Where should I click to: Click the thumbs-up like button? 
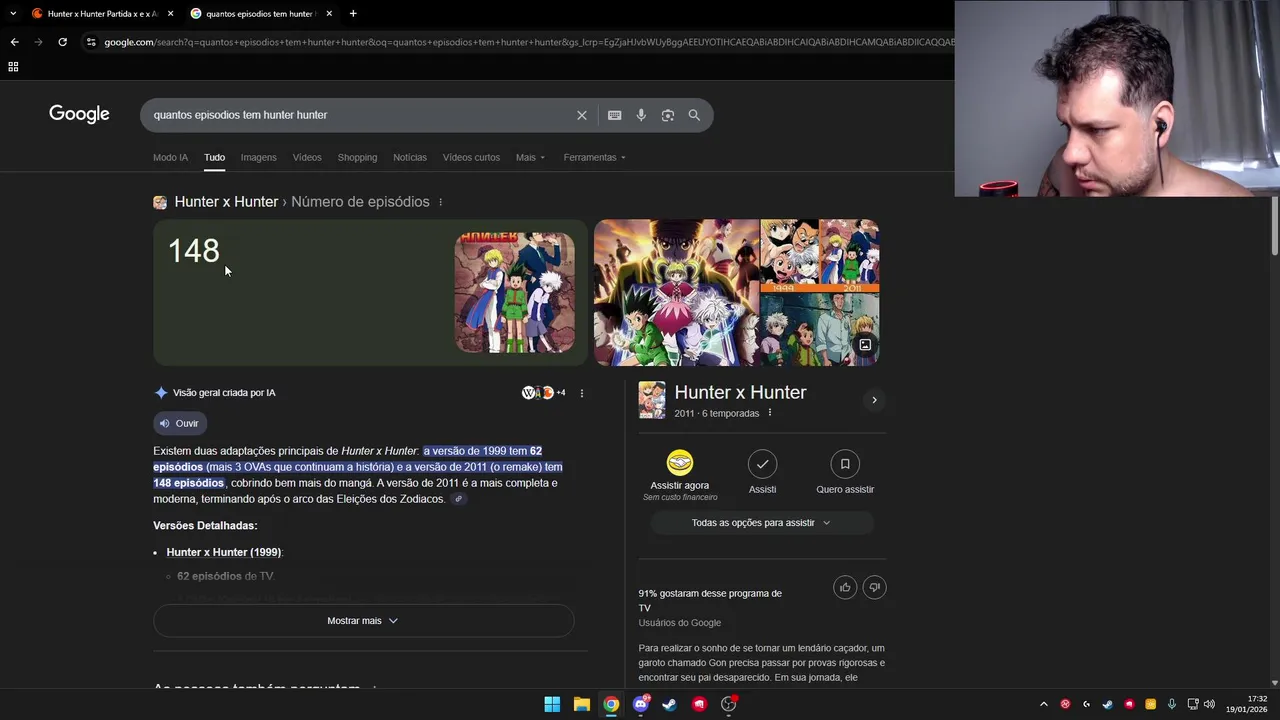(845, 587)
